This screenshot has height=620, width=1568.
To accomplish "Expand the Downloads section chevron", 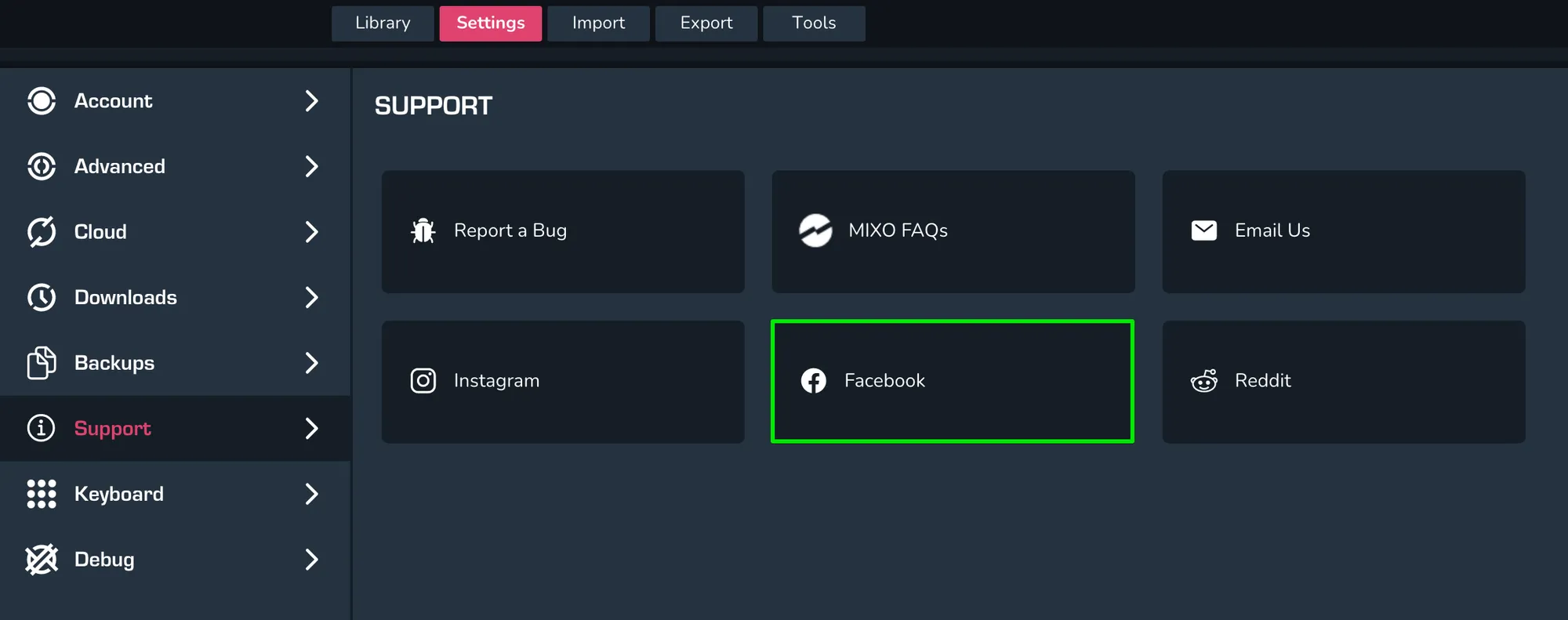I will (x=311, y=297).
